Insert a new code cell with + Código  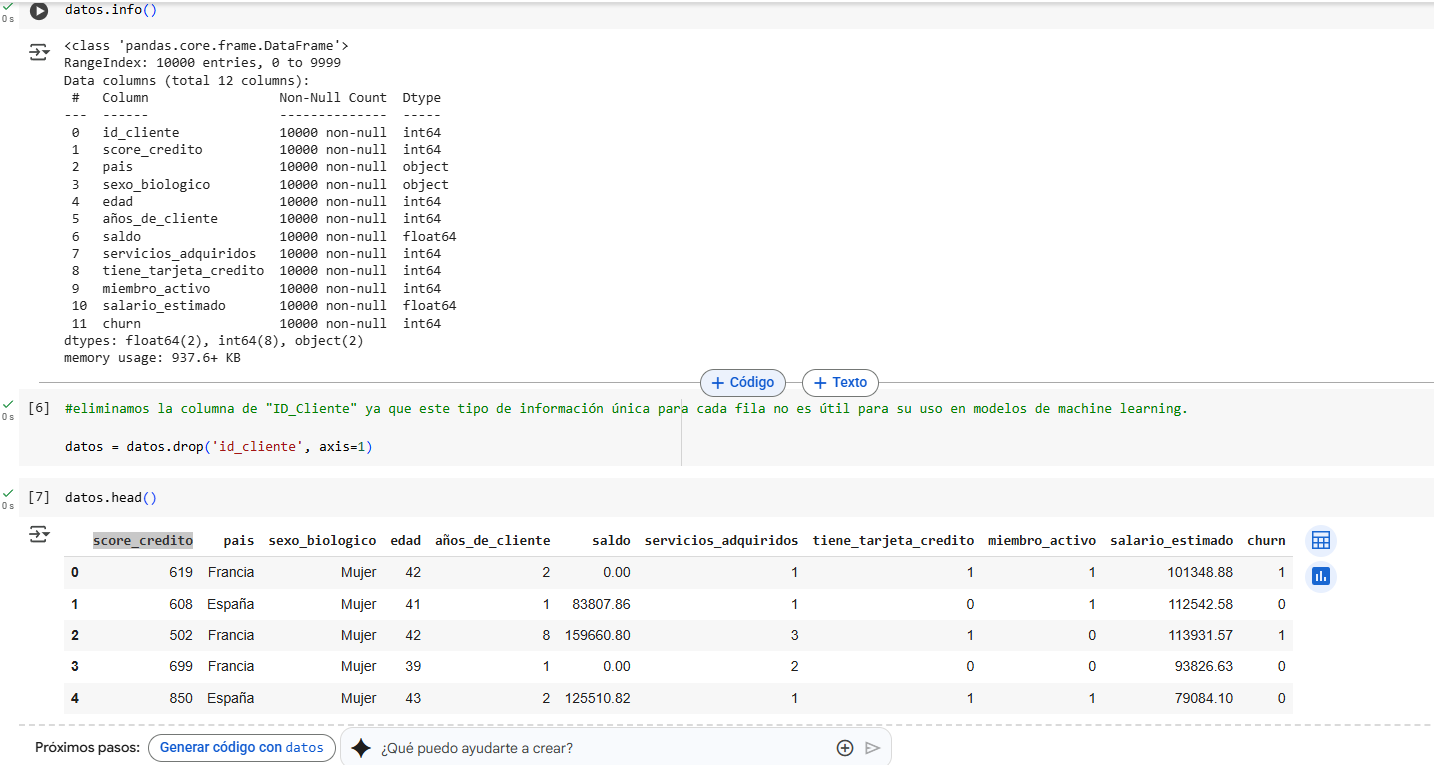[x=743, y=382]
